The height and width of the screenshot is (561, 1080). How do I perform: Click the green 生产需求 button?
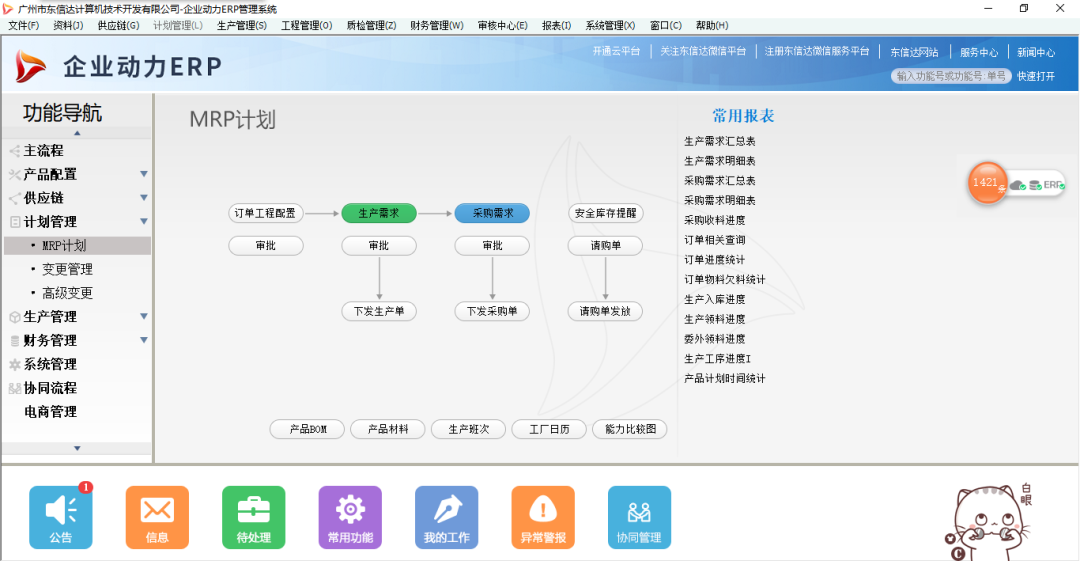tap(379, 214)
